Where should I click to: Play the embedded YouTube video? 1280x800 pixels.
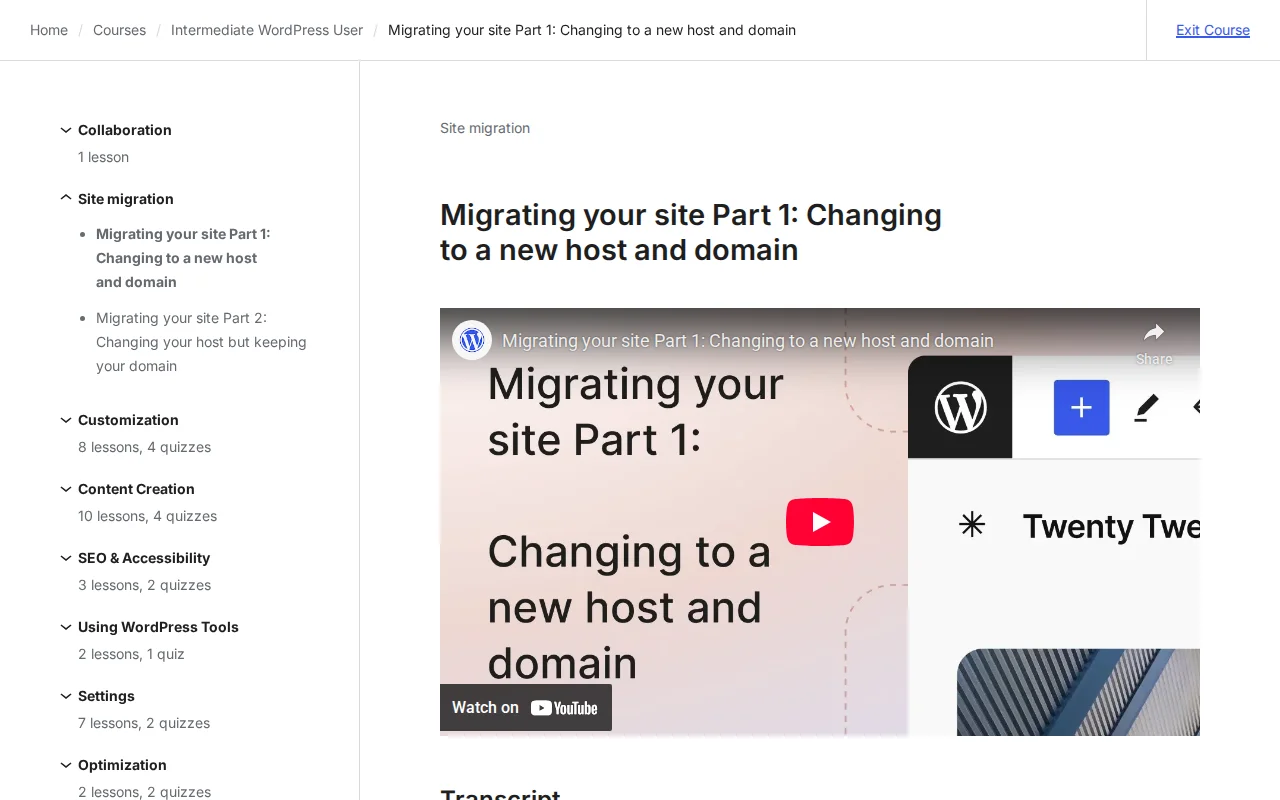pyautogui.click(x=820, y=521)
